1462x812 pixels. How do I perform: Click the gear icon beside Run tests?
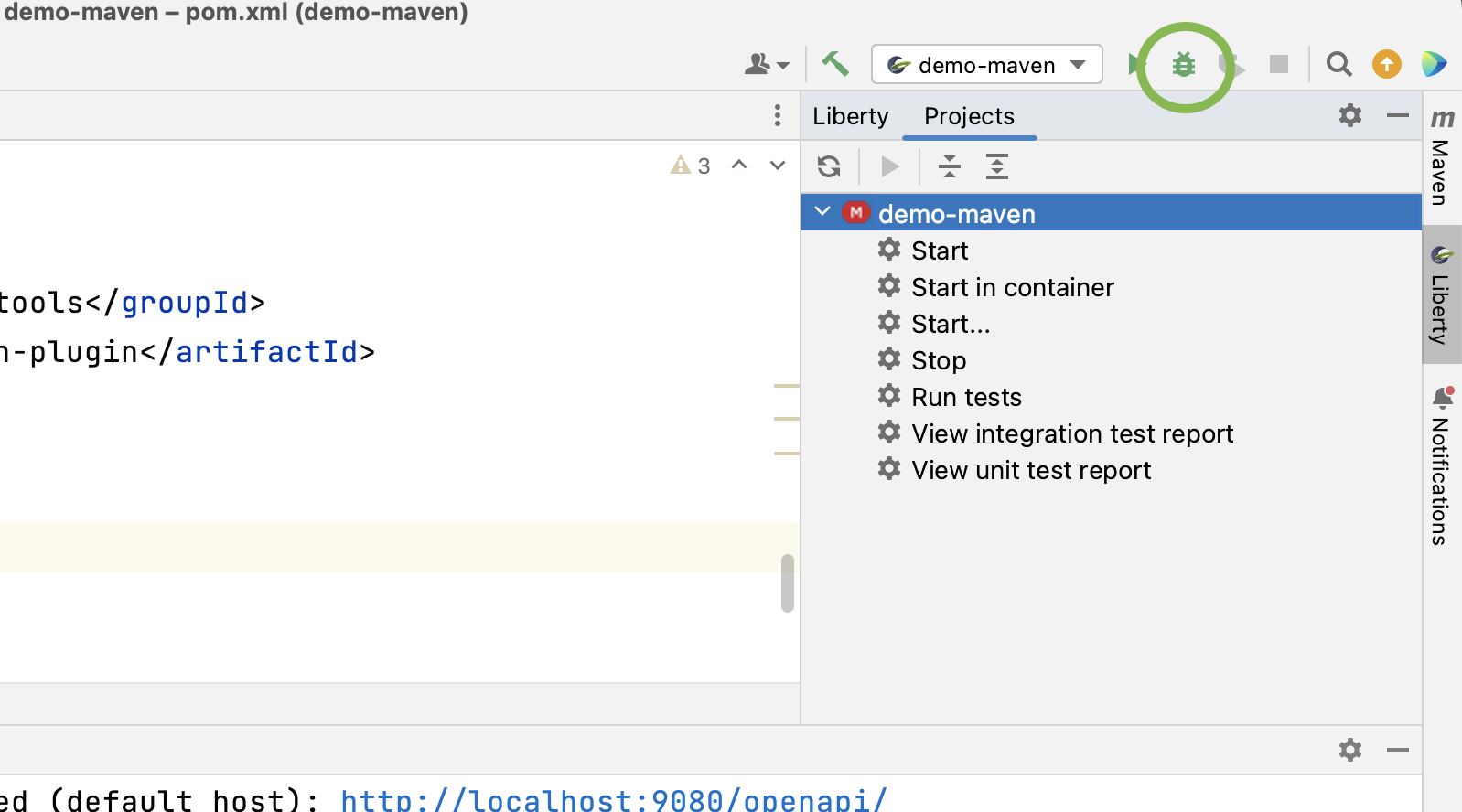pos(889,395)
